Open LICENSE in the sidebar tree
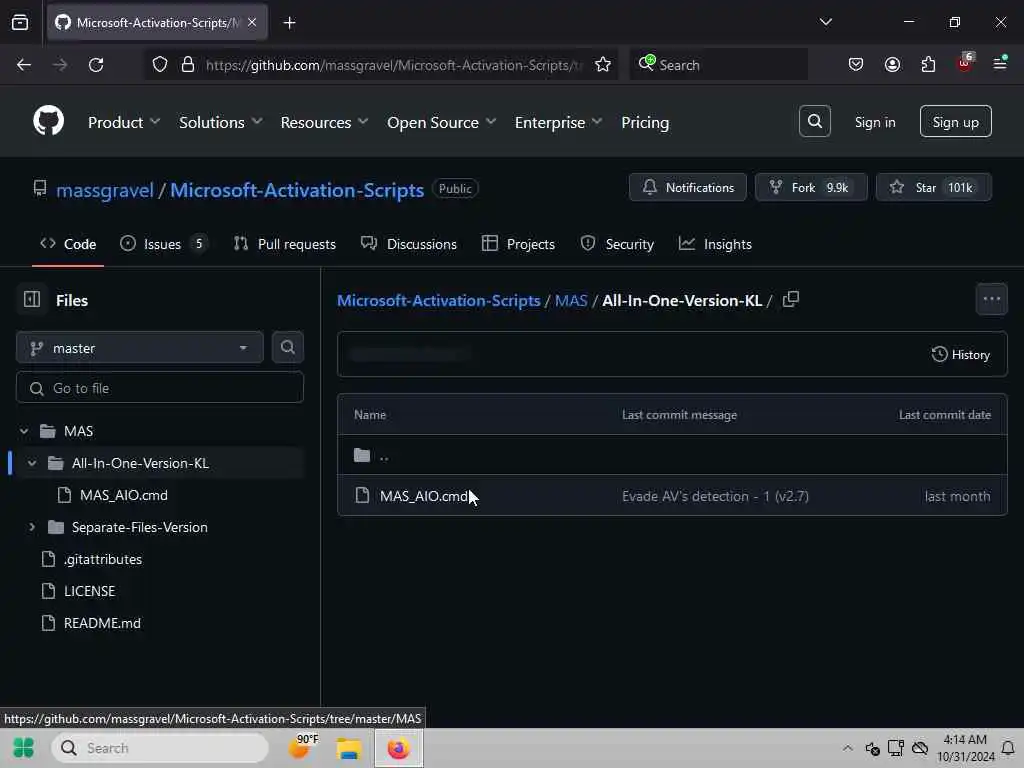Screen dimensions: 1024x768 89,591
